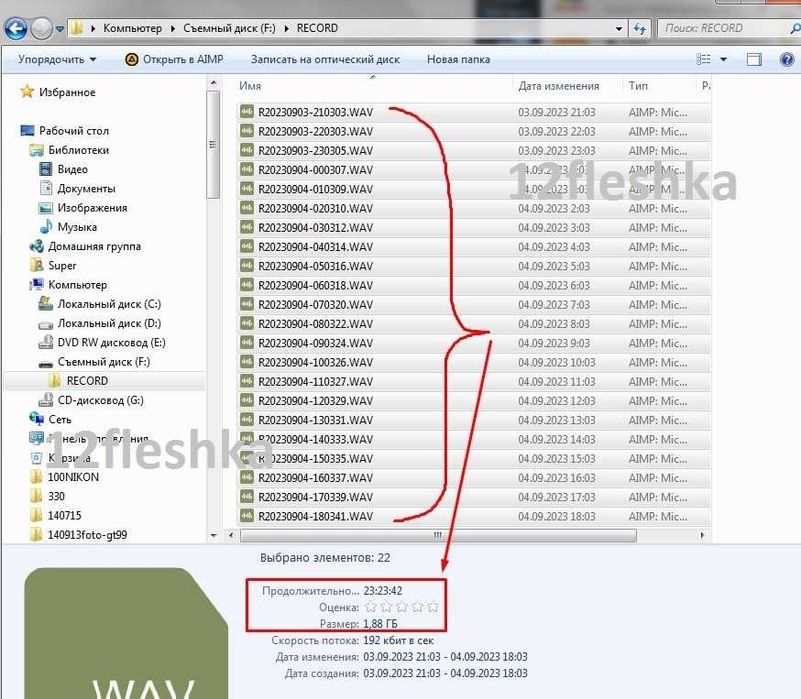Select the Изображения library
The width and height of the screenshot is (801, 699).
click(x=83, y=208)
